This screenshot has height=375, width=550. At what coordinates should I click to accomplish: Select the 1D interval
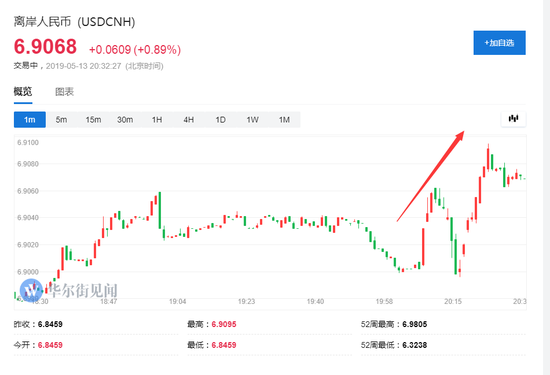(220, 120)
